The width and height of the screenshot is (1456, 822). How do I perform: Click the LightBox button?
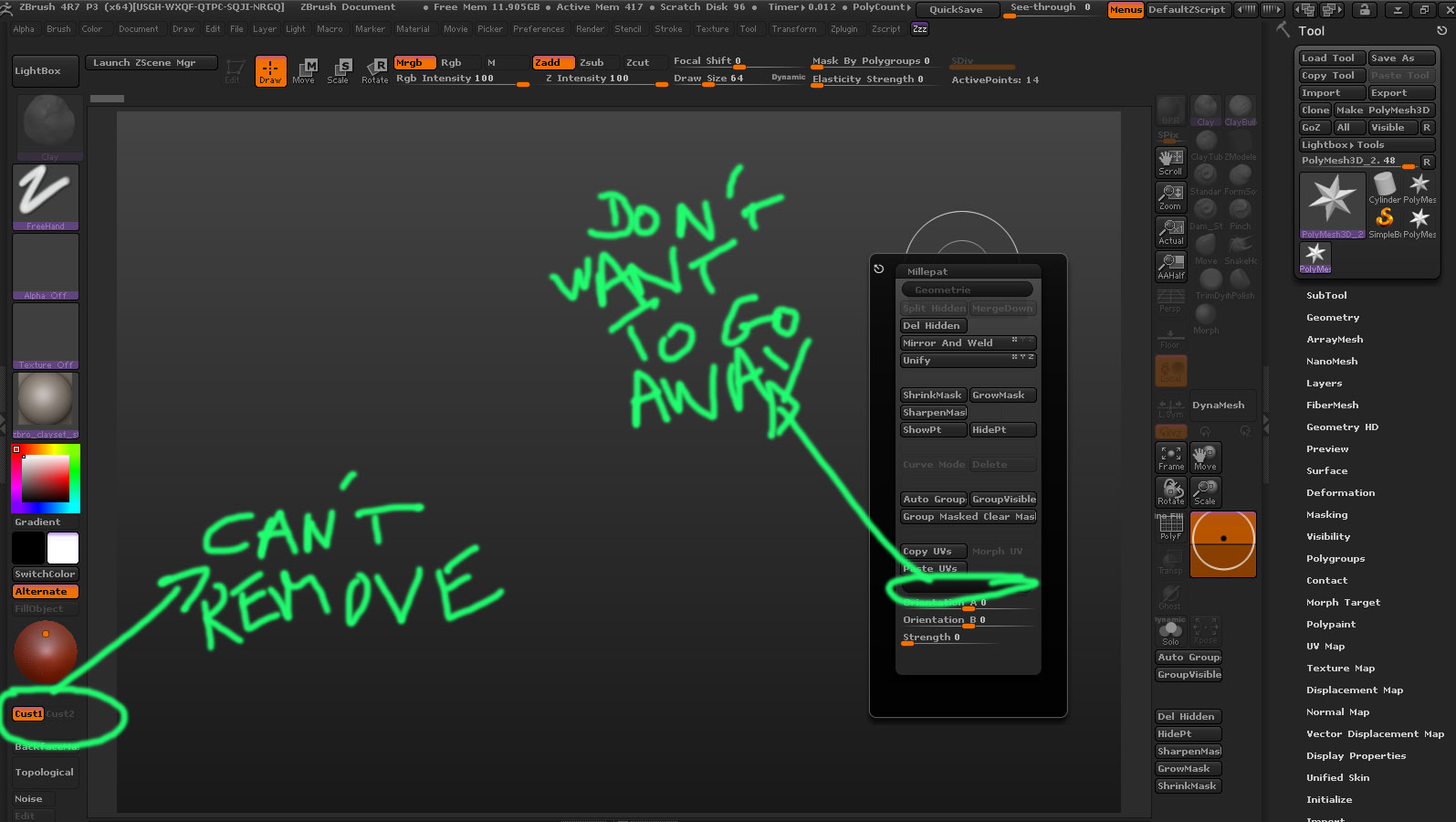tap(46, 71)
